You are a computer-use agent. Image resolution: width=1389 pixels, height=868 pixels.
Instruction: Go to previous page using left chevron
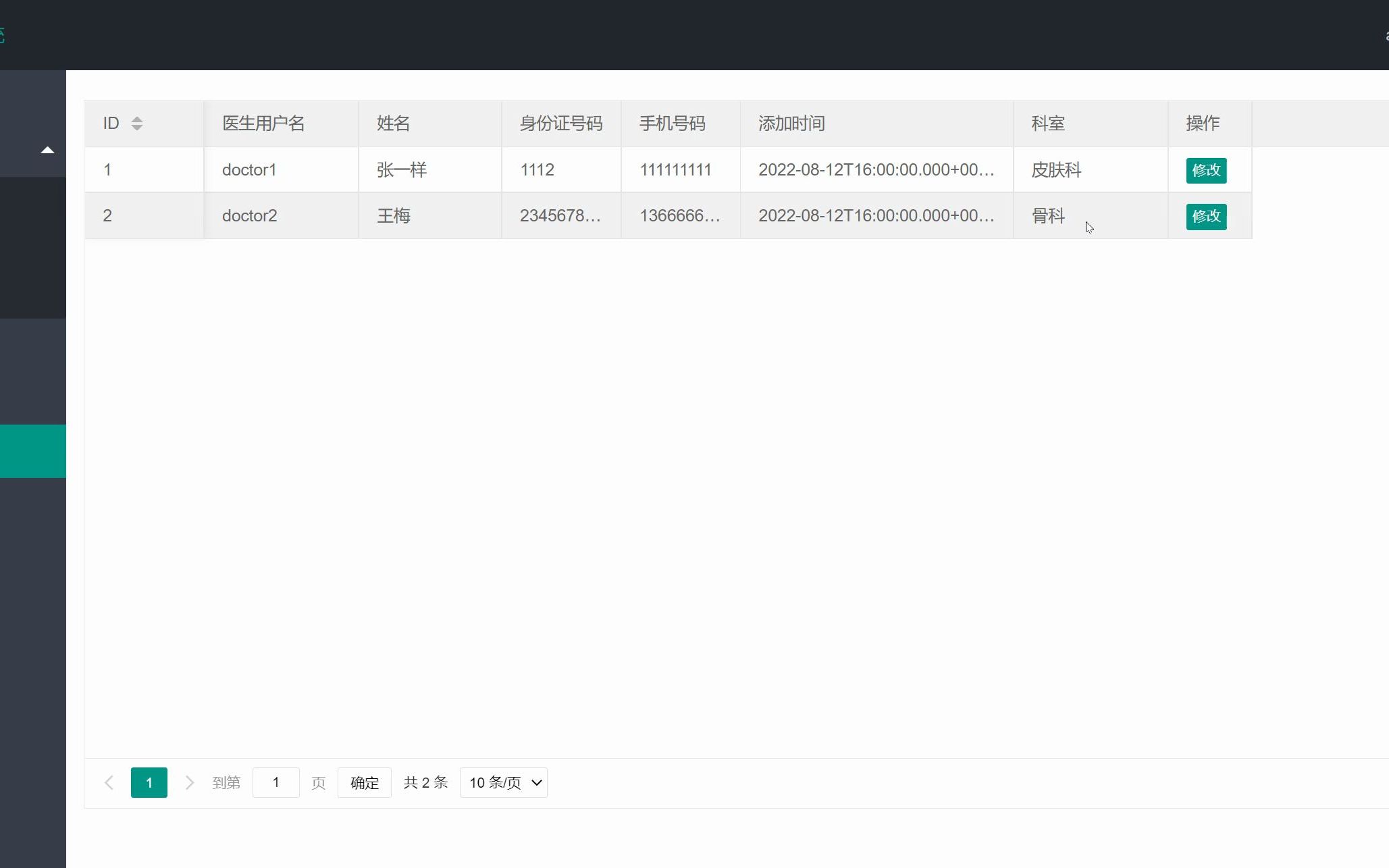(109, 782)
